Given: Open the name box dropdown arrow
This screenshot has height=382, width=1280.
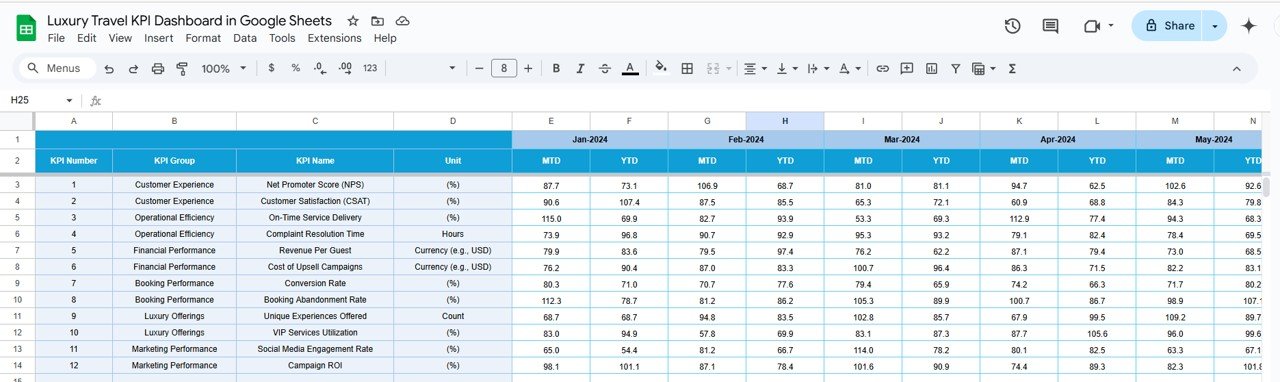Looking at the screenshot, I should 70,100.
